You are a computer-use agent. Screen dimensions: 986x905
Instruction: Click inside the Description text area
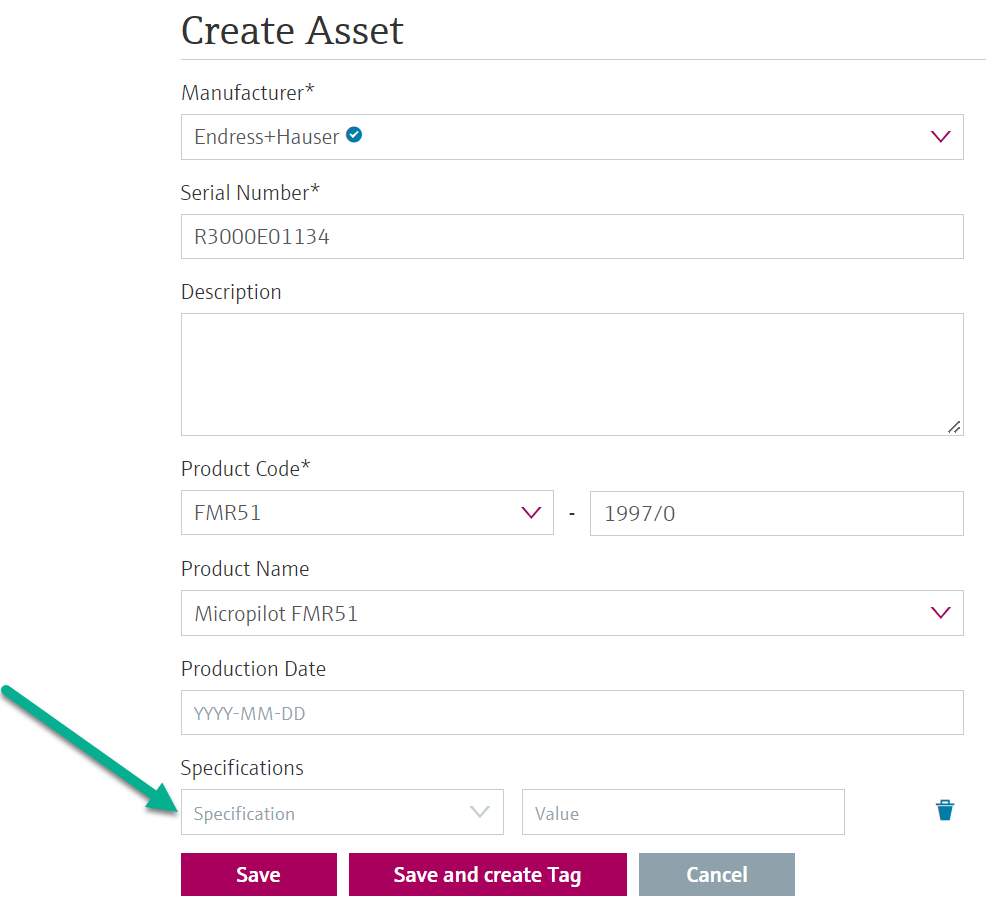pos(572,374)
